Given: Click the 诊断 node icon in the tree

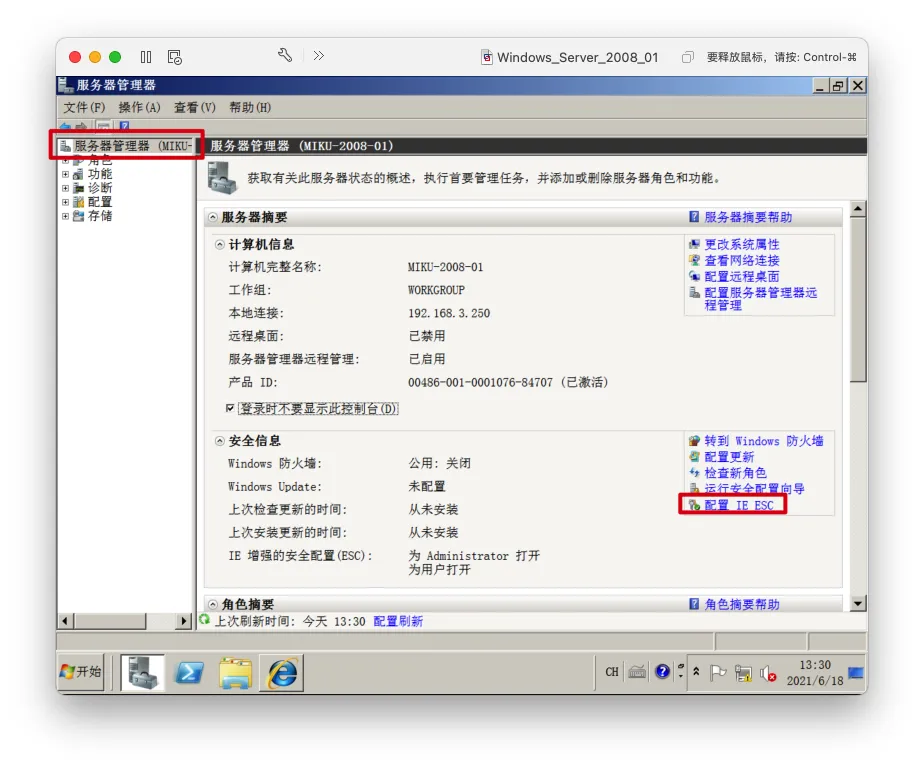Looking at the screenshot, I should 78,188.
